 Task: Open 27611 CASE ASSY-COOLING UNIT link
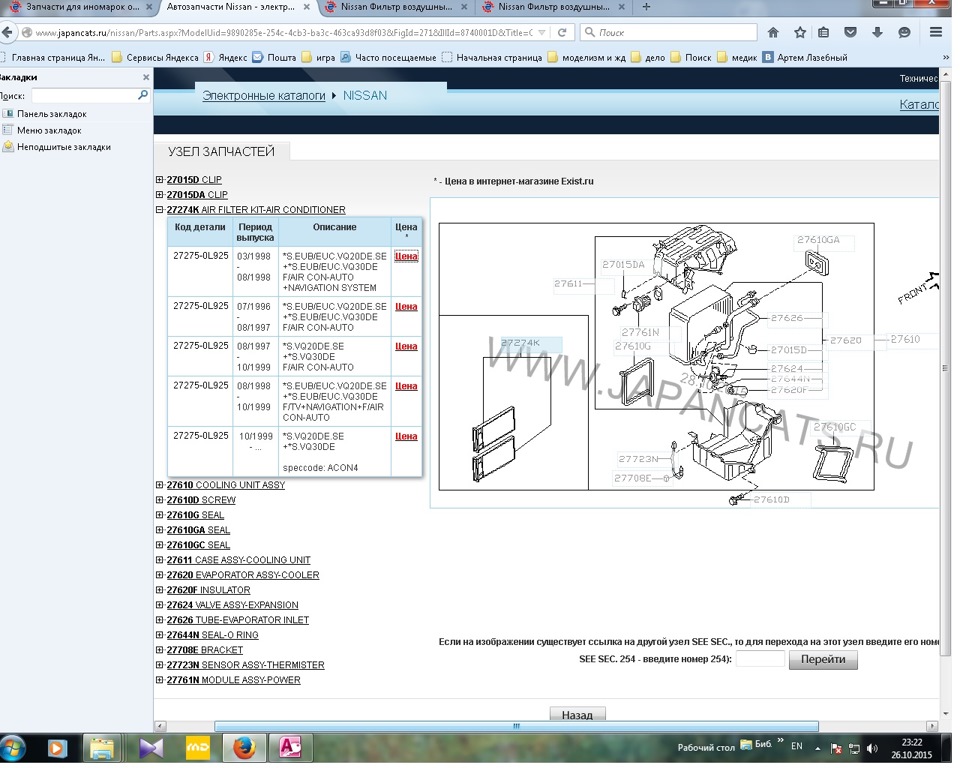click(238, 560)
